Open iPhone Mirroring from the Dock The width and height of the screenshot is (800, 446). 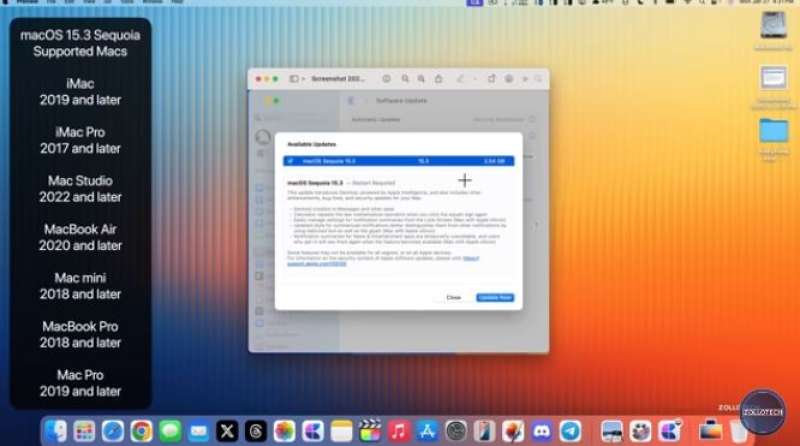(484, 432)
